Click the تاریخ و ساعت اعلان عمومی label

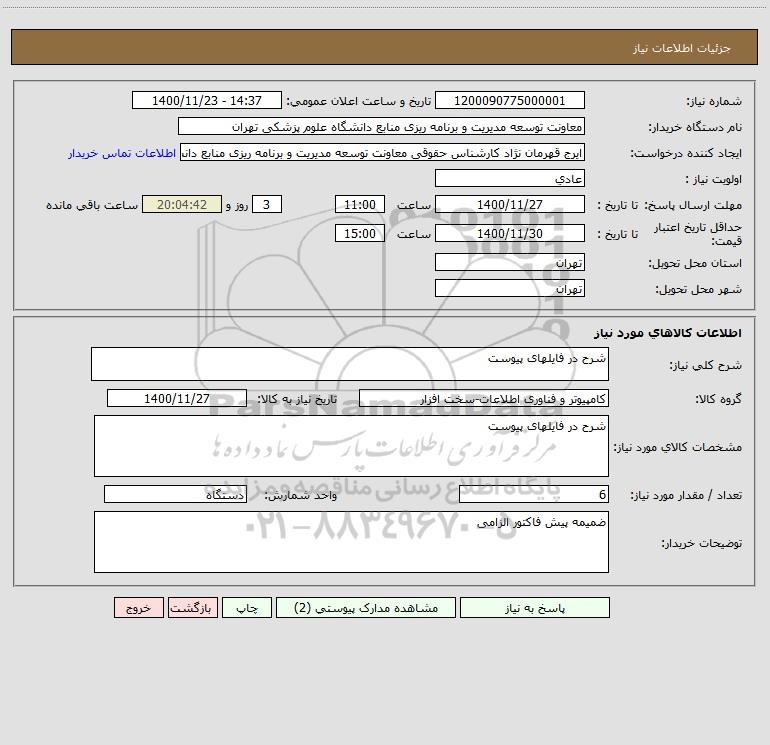pyautogui.click(x=359, y=101)
